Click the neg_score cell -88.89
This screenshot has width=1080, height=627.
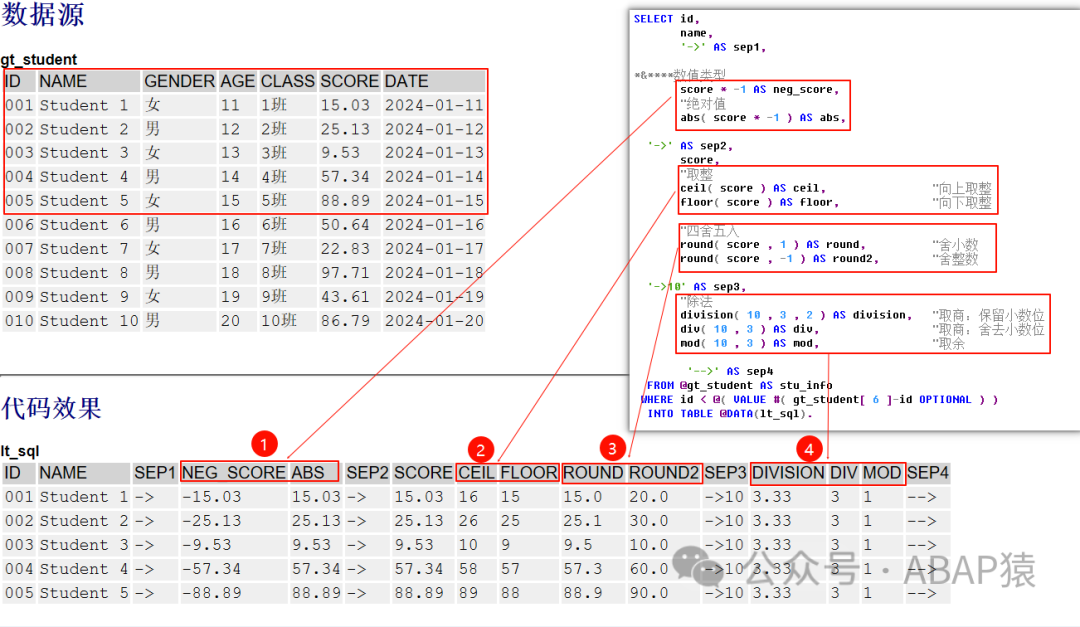coord(211,593)
